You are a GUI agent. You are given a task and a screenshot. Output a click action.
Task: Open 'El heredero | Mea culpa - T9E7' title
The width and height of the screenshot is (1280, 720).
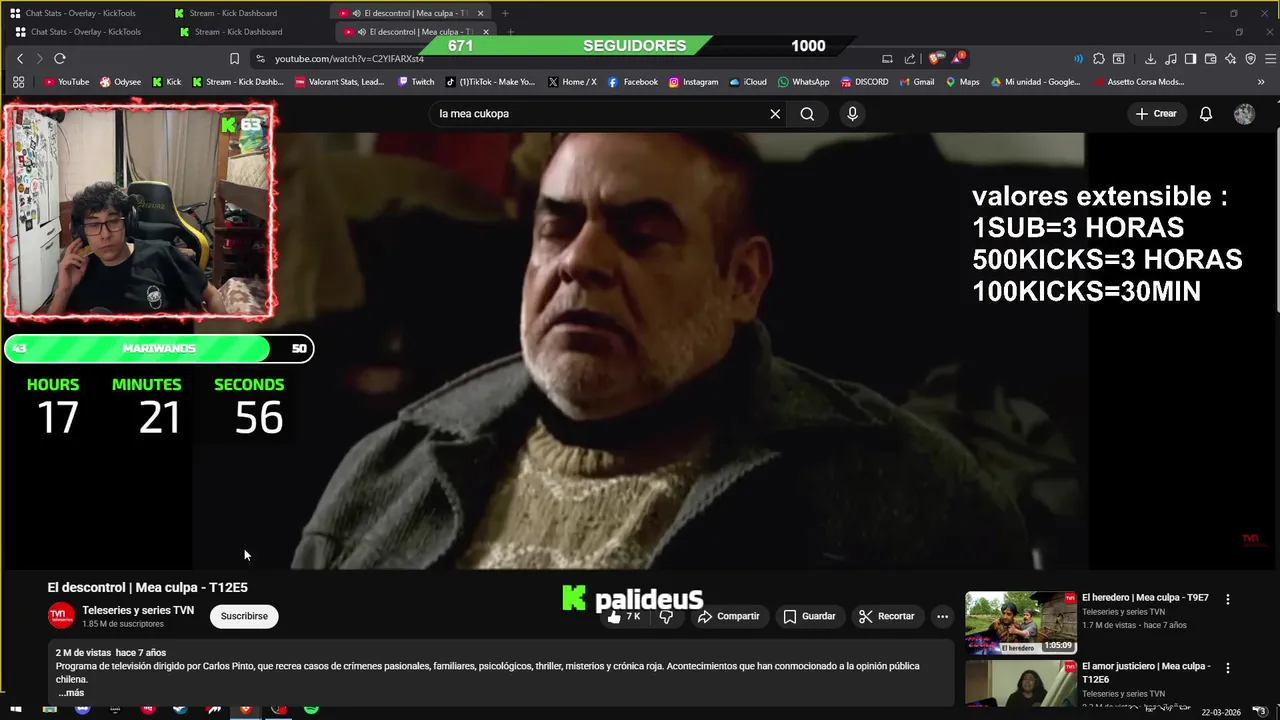point(1145,598)
